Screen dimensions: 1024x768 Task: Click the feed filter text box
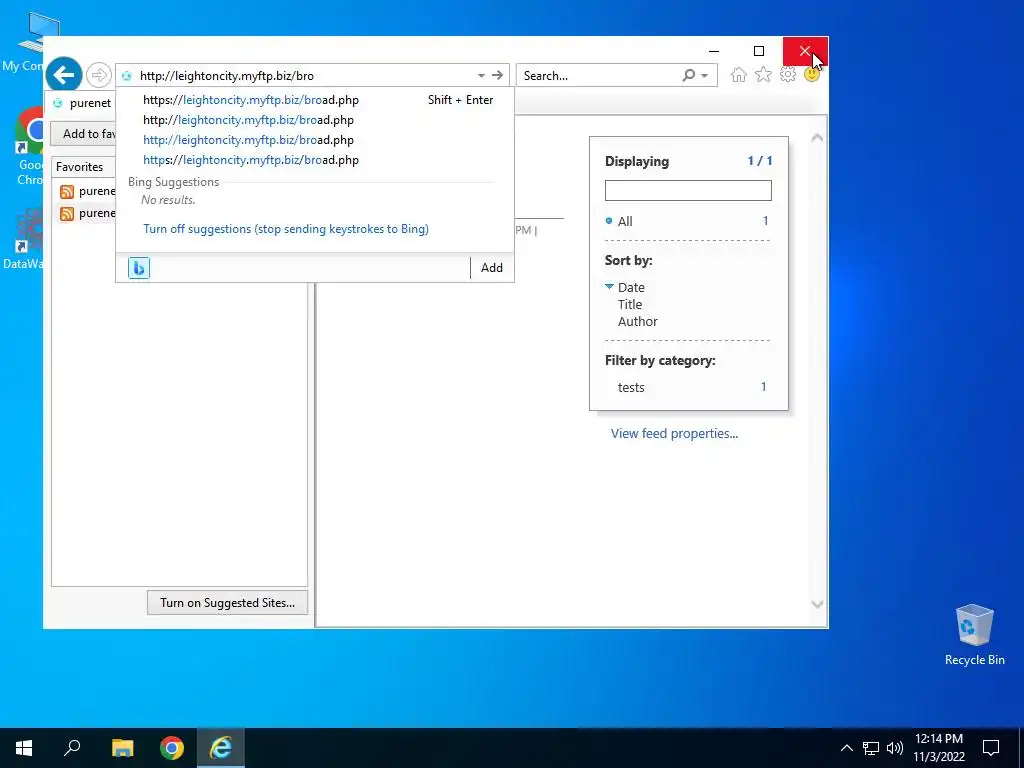click(x=688, y=191)
